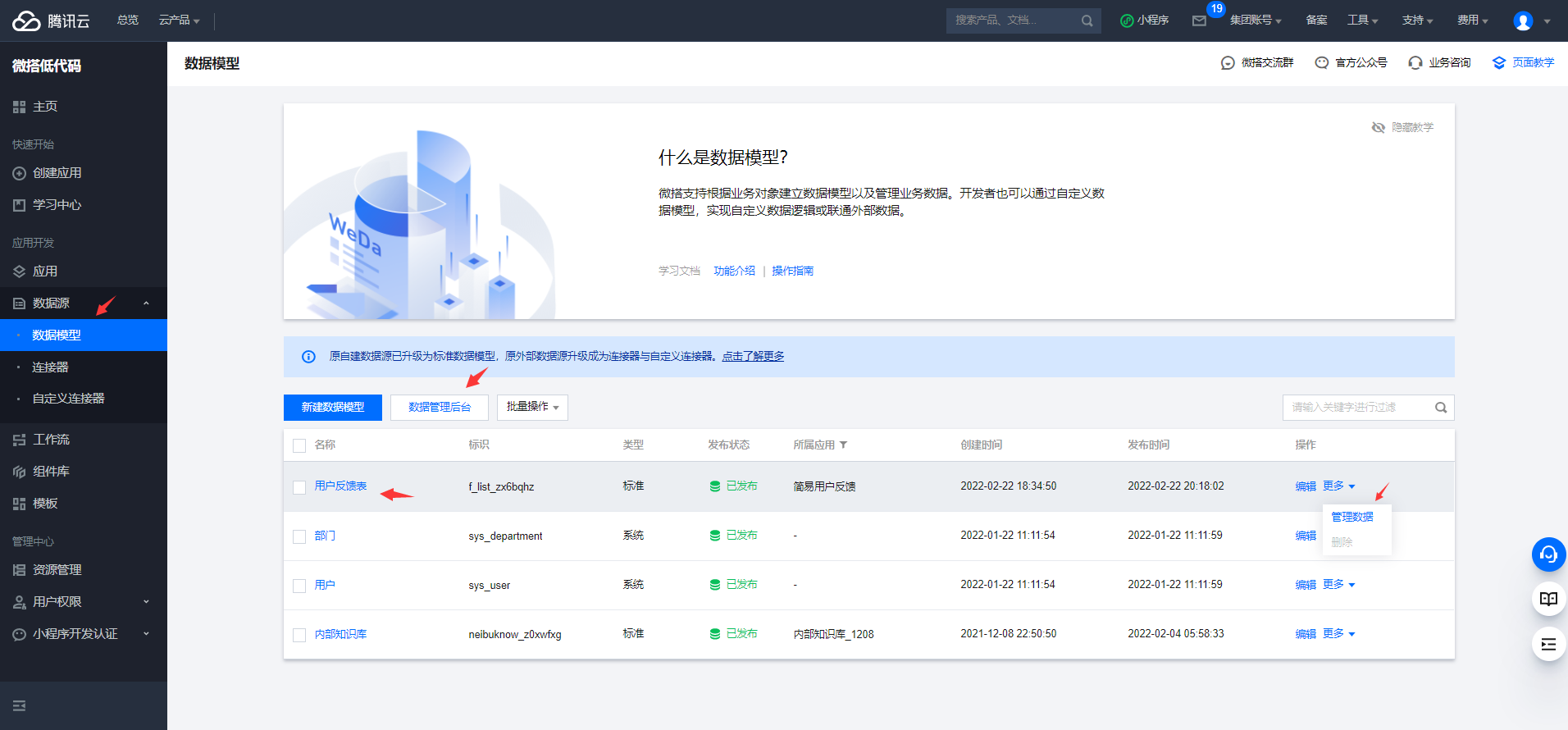Screen dimensions: 1568x730
Task: Open 备案 in top navigation
Action: point(1316,21)
